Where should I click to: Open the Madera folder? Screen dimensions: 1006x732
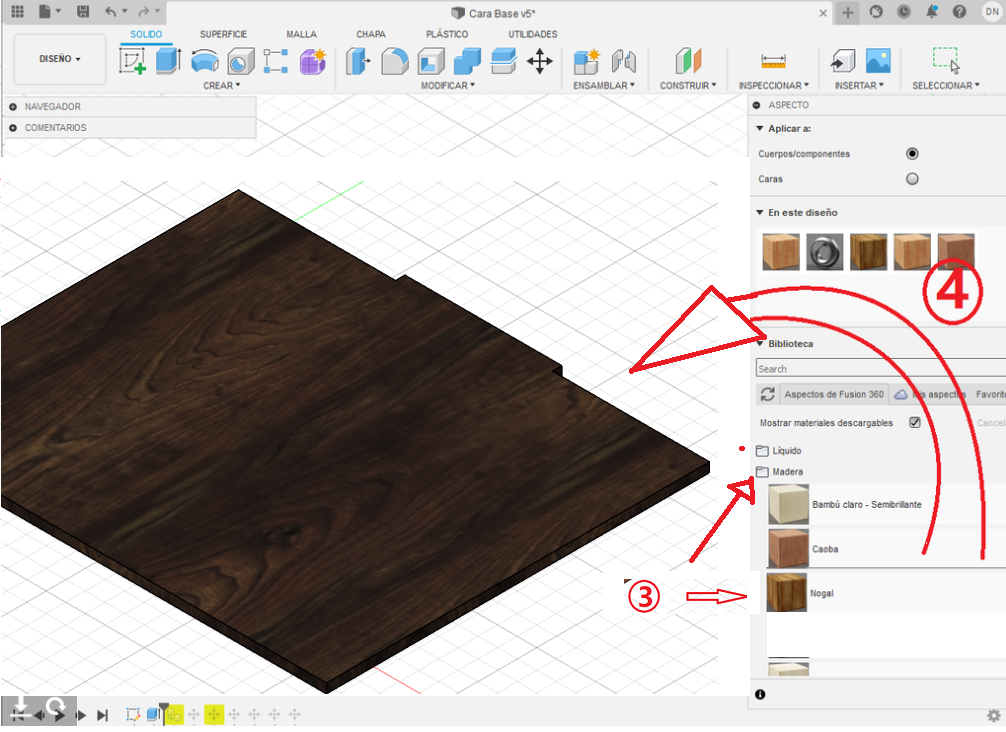780,472
